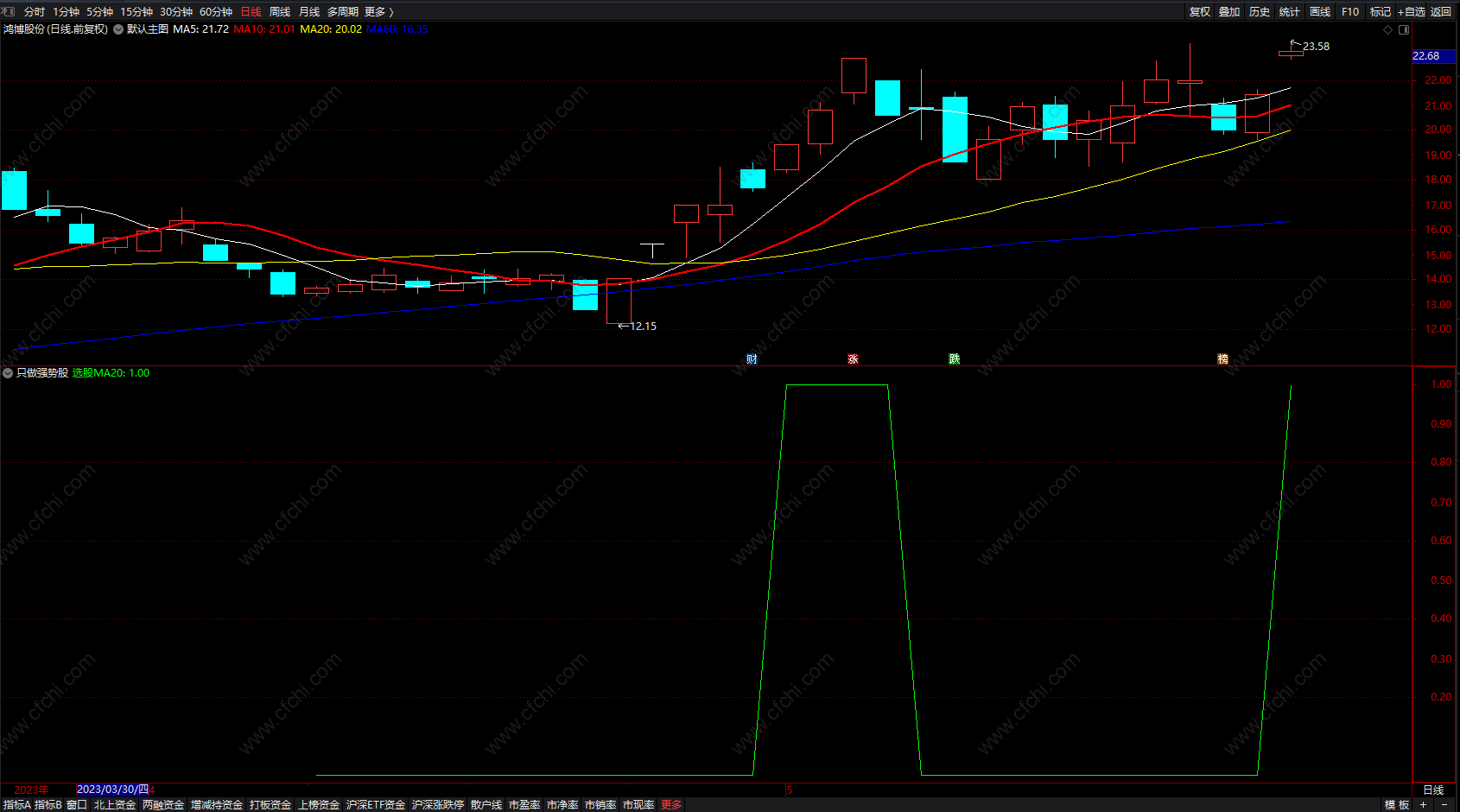Show the 沪深ETF资金 indicator

click(376, 805)
